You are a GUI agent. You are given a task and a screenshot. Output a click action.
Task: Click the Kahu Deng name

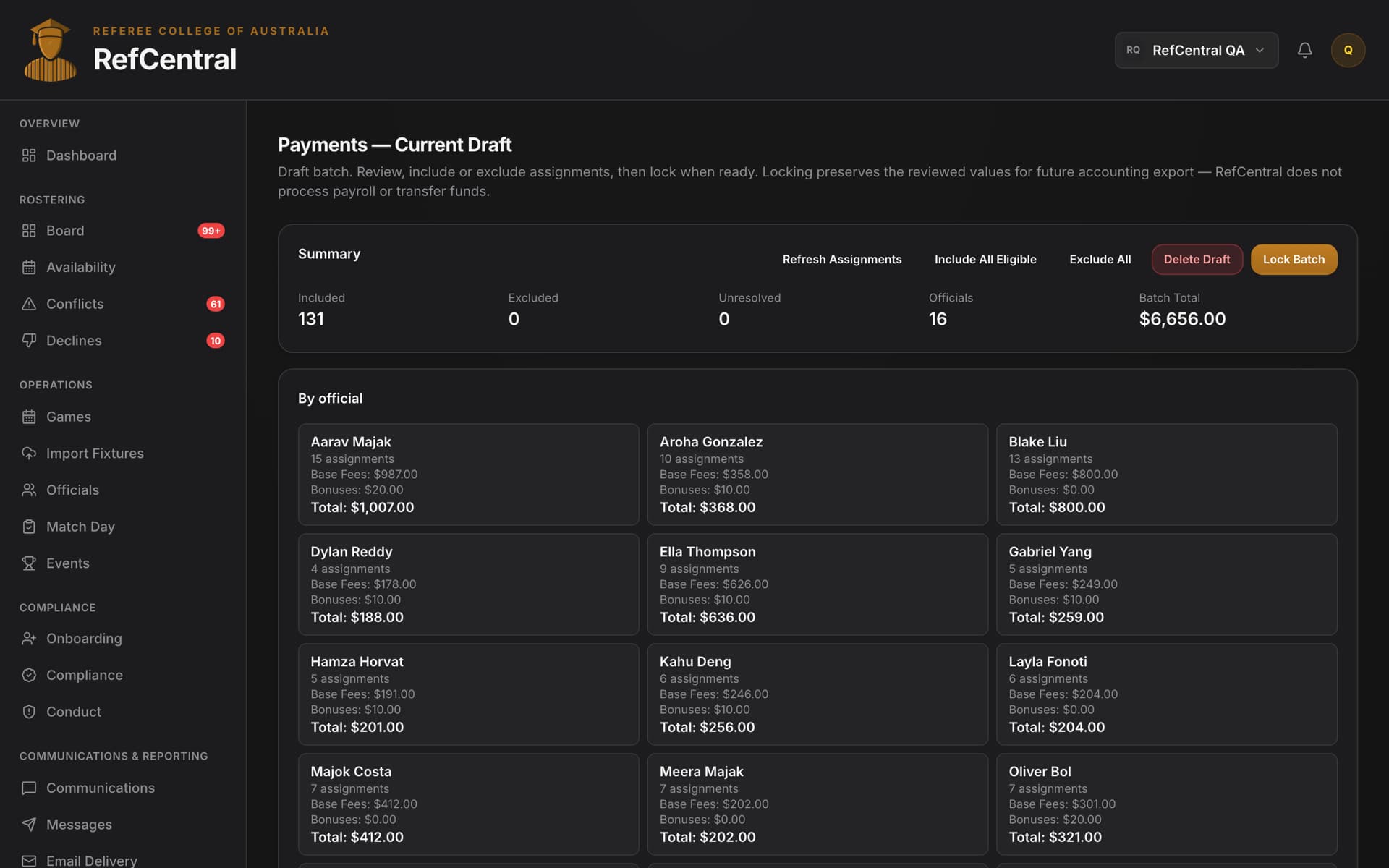[695, 662]
